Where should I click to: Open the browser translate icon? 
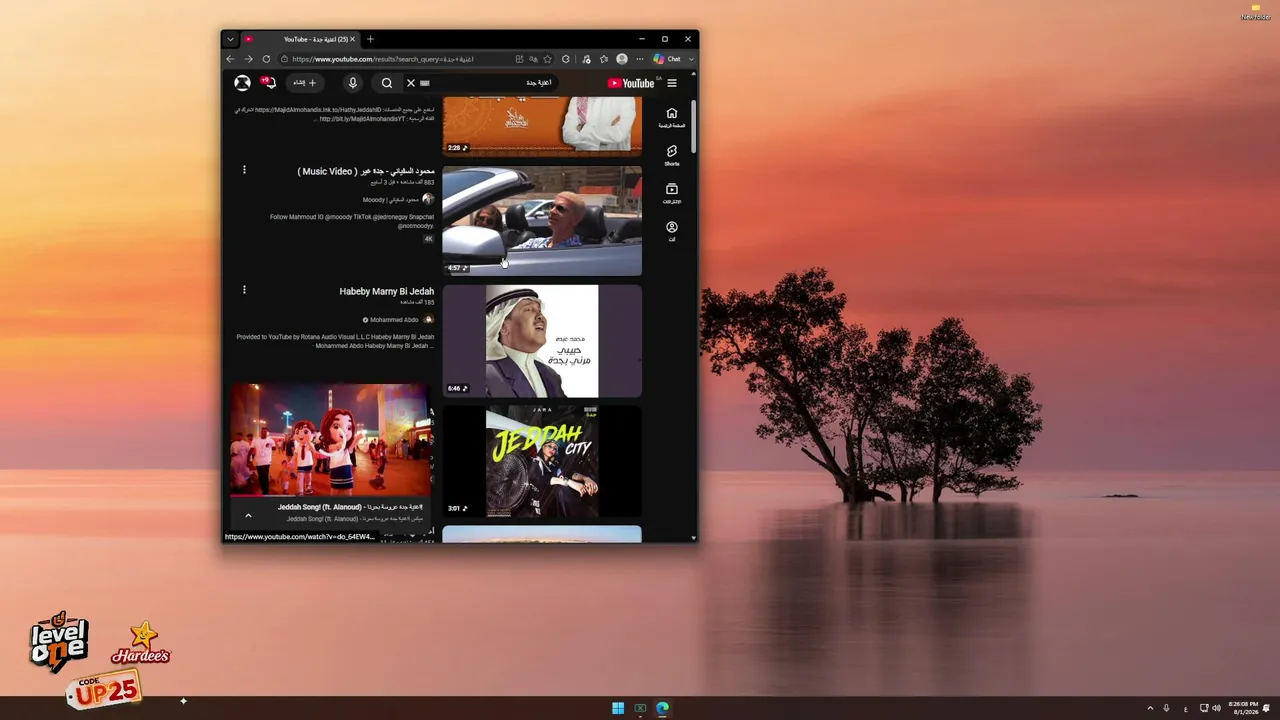pyautogui.click(x=533, y=59)
